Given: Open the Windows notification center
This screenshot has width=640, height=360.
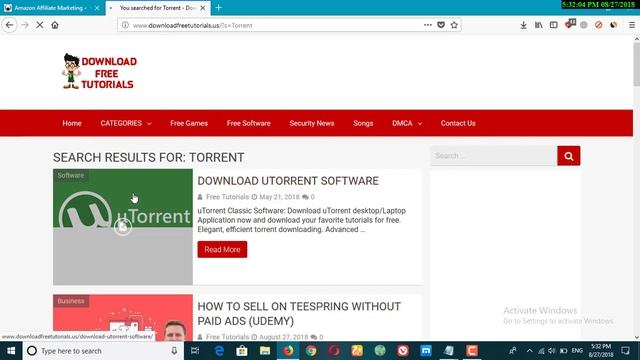Looking at the screenshot, I should 625,351.
